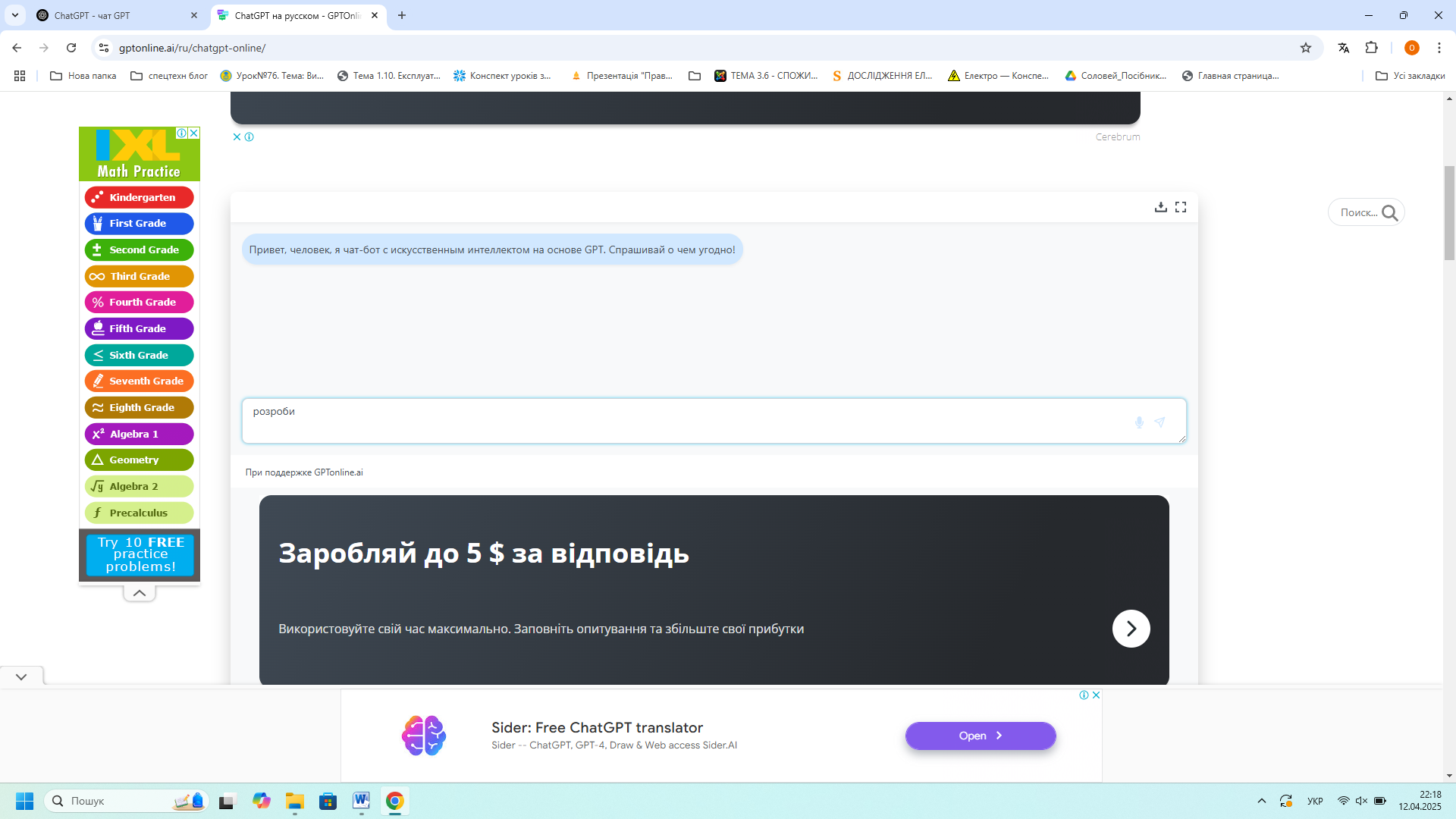Select Algebra 1 in IXL ad
The width and height of the screenshot is (1456, 819).
point(140,434)
